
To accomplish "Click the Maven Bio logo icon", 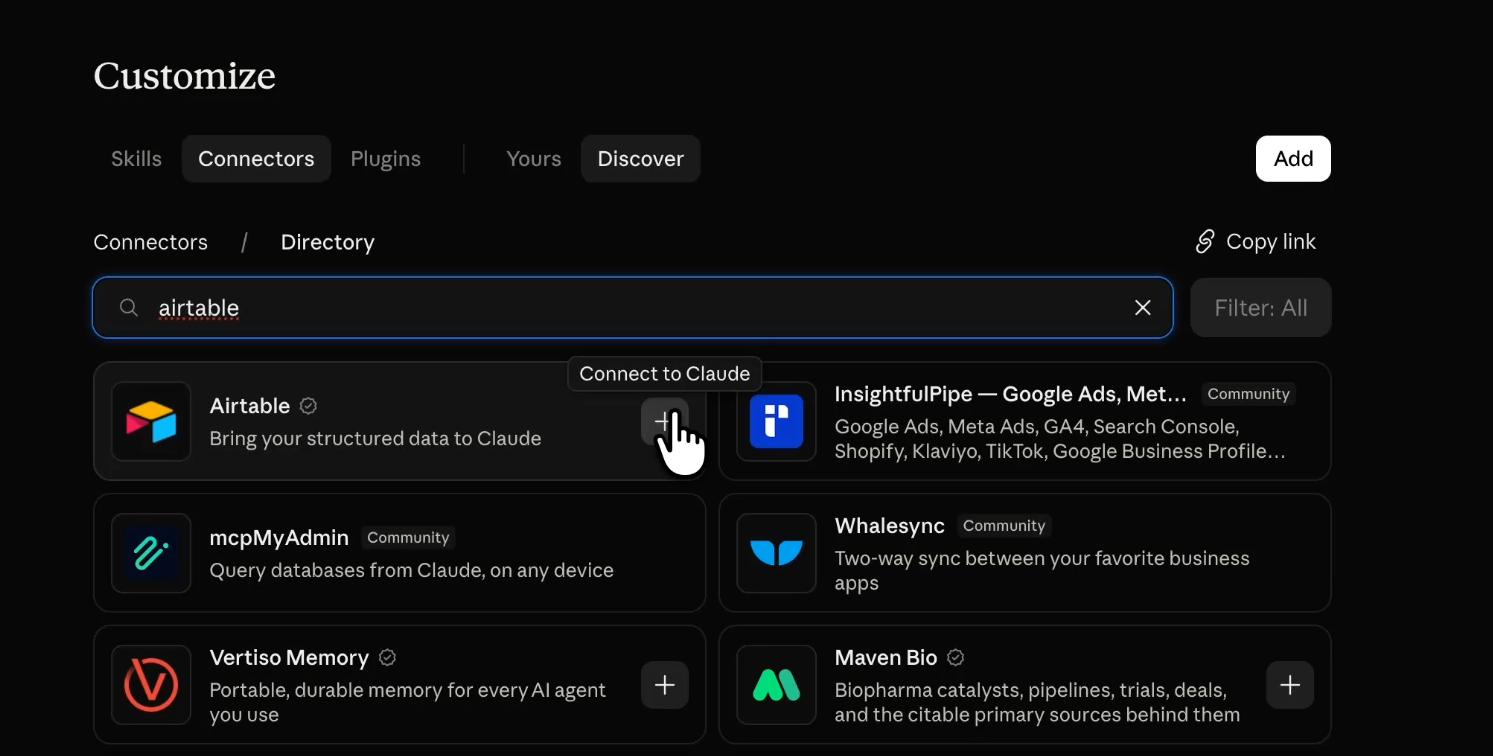I will coord(776,685).
